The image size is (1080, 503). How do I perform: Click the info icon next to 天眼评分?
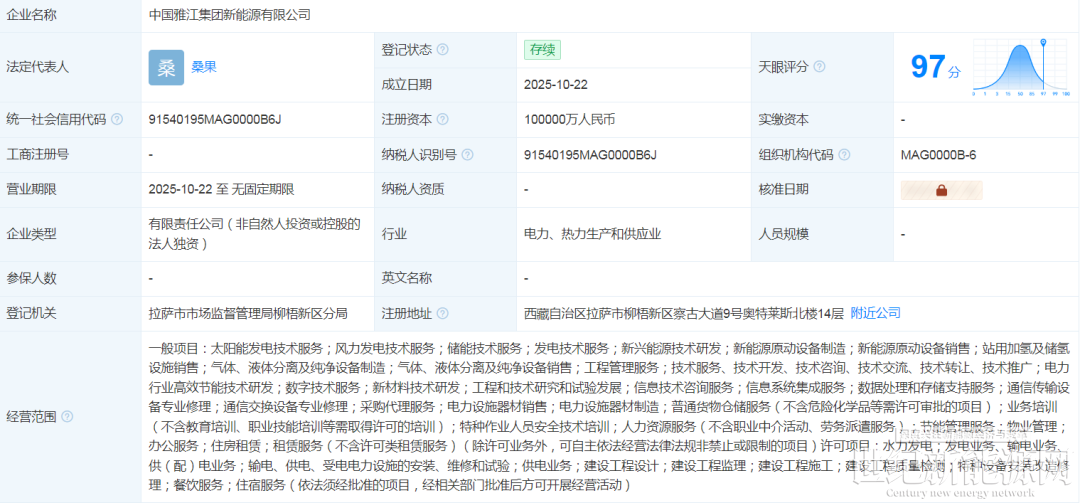(x=820, y=67)
